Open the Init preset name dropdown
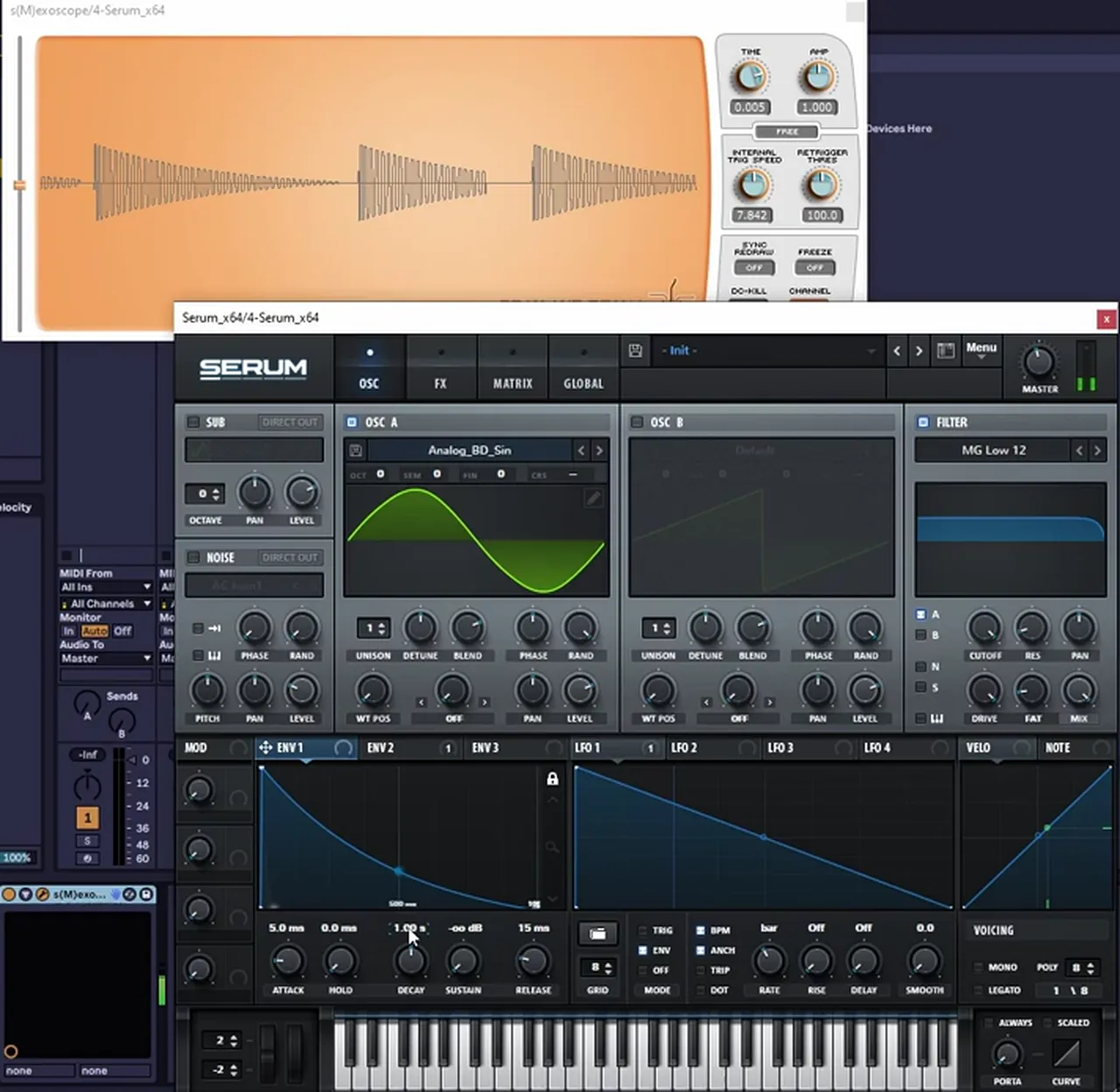 coord(768,351)
